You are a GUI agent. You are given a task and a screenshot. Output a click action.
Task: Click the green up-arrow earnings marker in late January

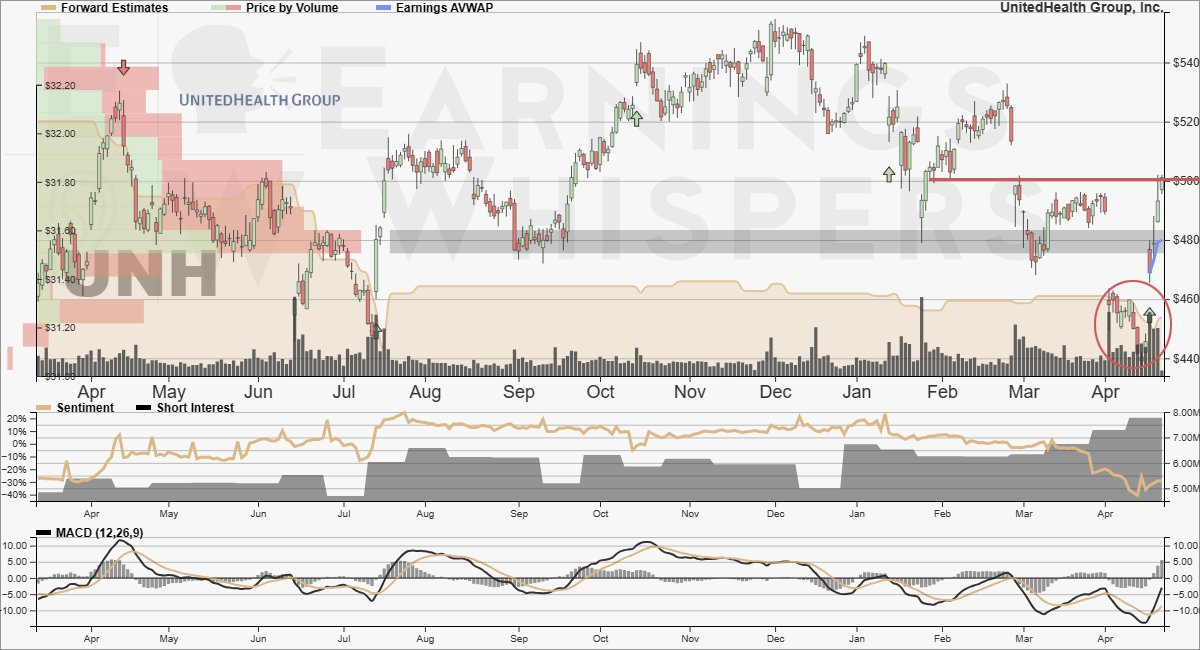tap(888, 175)
